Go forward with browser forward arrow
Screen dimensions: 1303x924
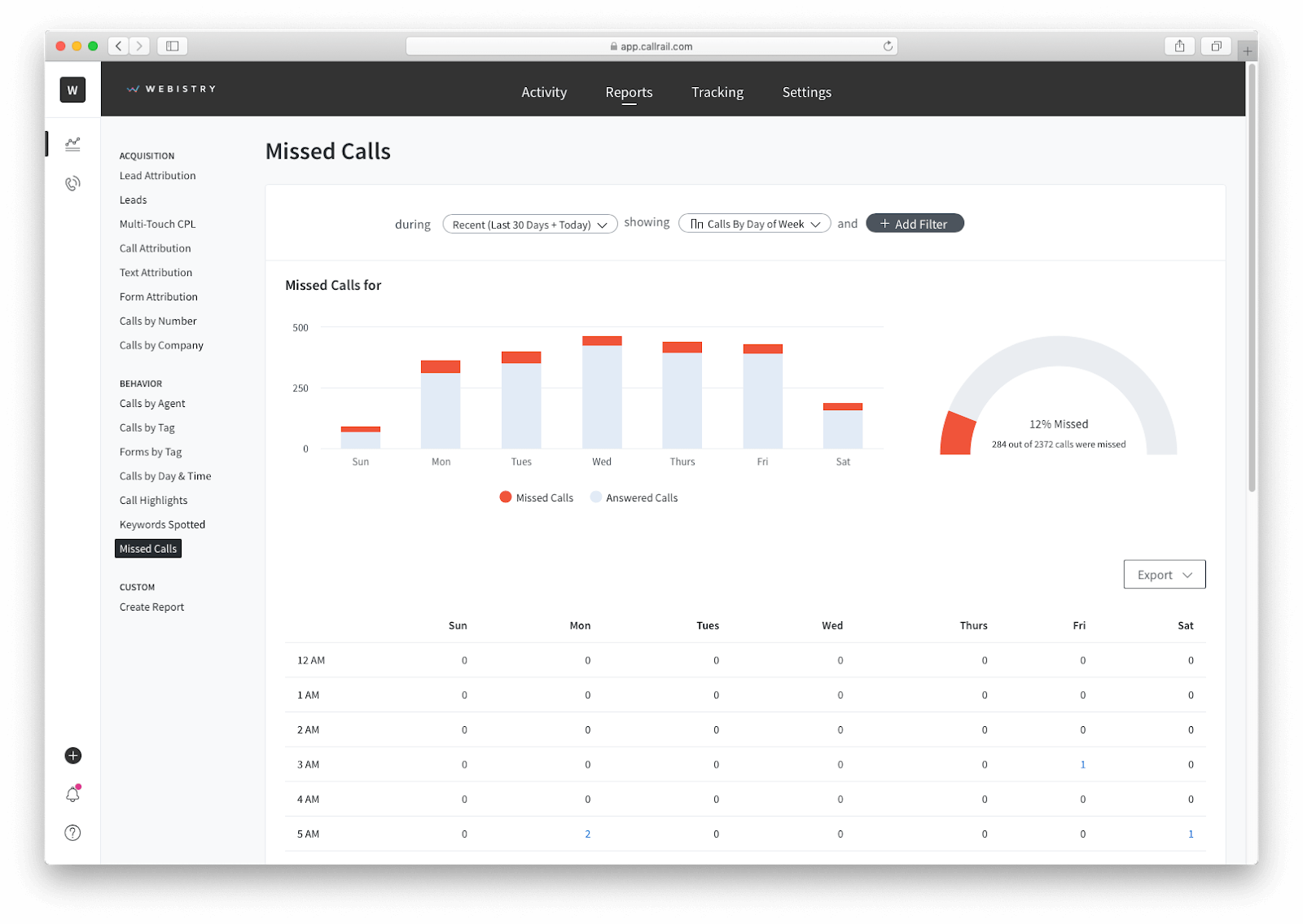coord(140,46)
